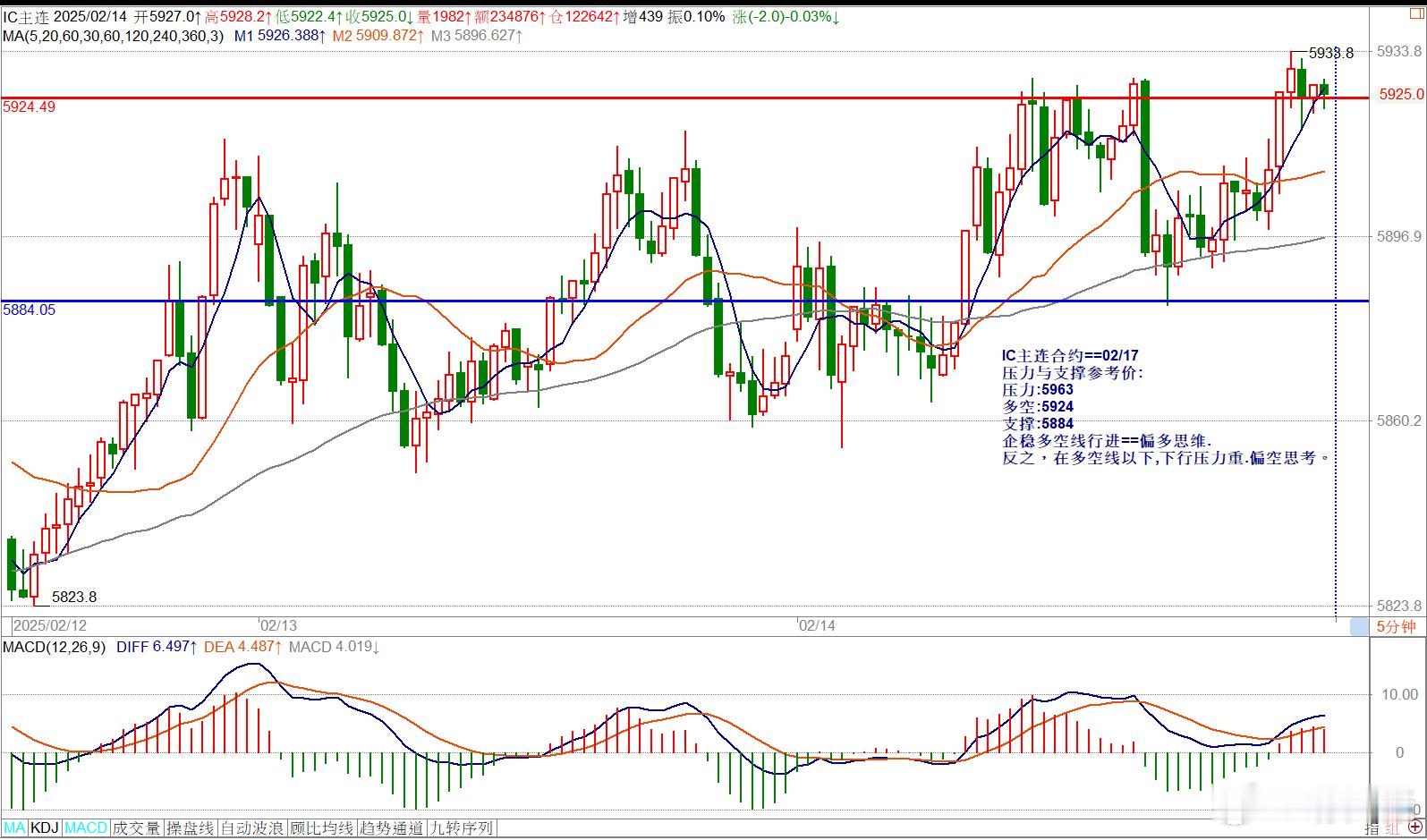Click the 5933.8 high price annotation
This screenshot has height=840, width=1427.
(1331, 53)
